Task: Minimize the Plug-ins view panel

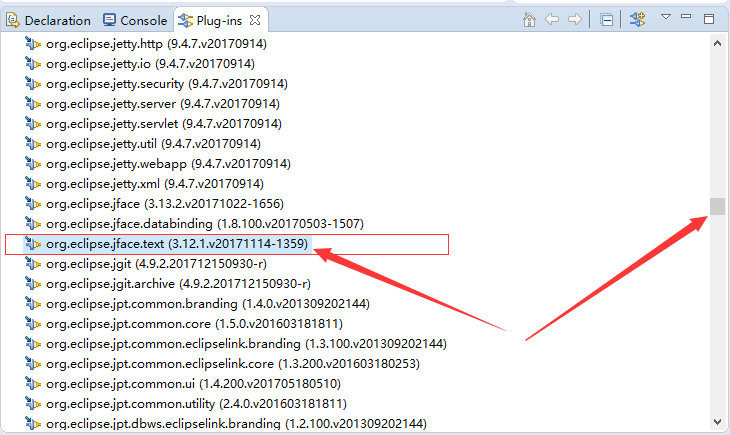Action: tap(686, 16)
